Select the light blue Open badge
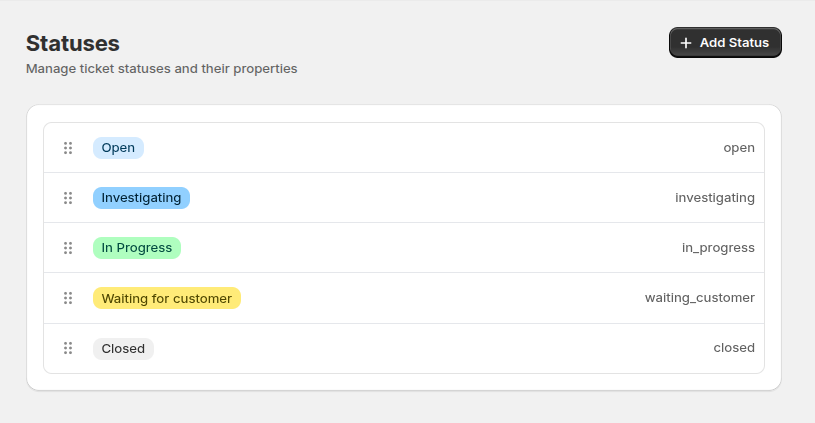Viewport: 815px width, 423px height. pos(118,148)
